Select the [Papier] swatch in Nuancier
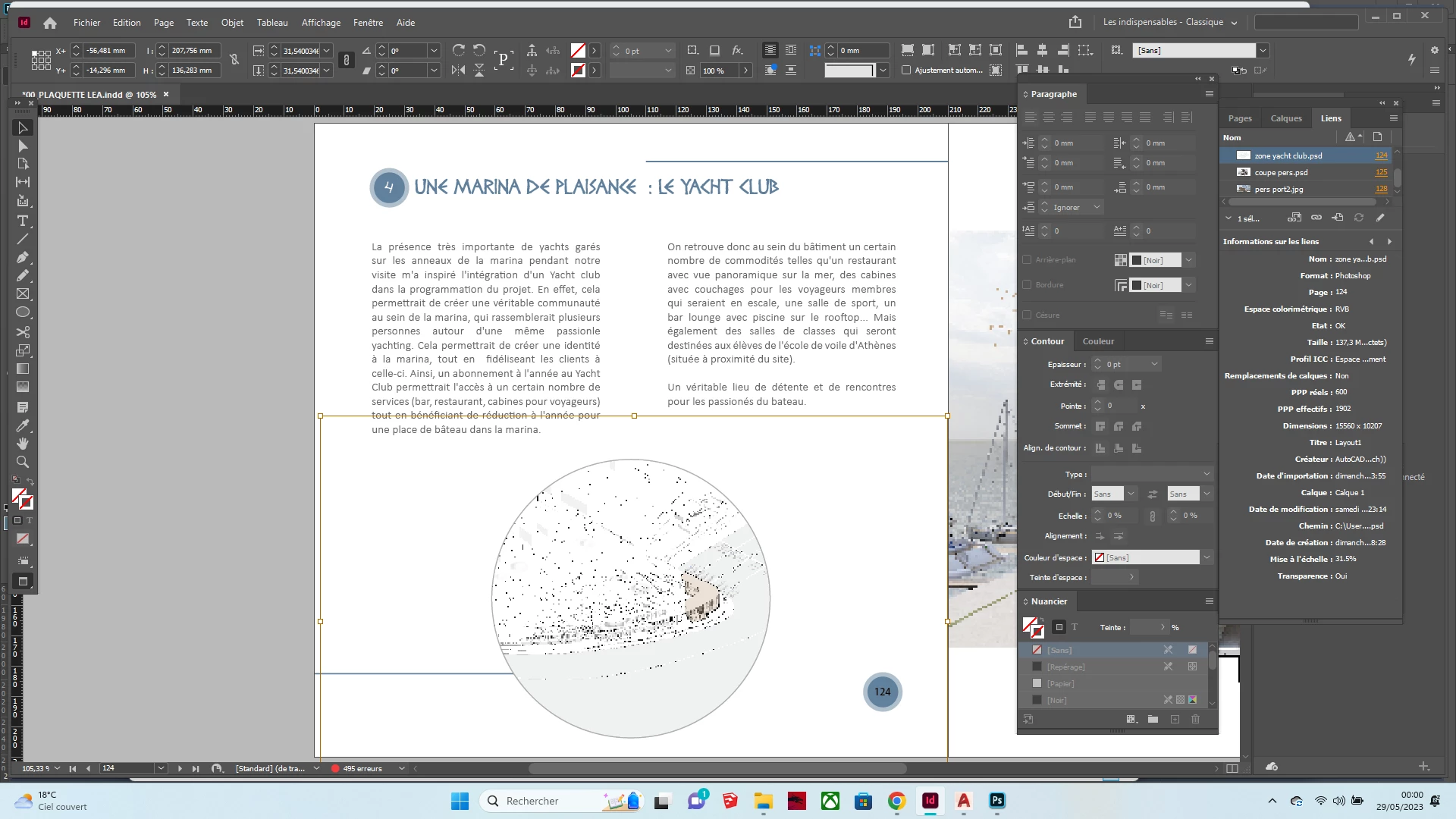The width and height of the screenshot is (1456, 819). [x=1060, y=683]
